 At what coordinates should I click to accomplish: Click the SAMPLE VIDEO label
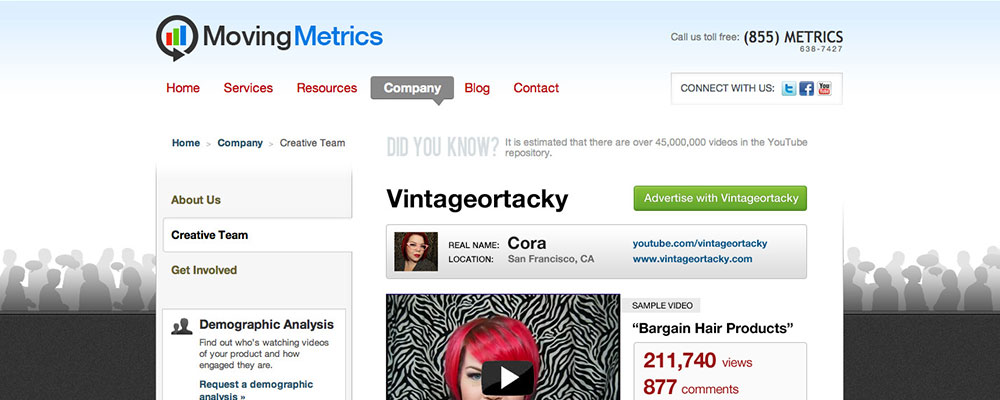click(x=662, y=306)
